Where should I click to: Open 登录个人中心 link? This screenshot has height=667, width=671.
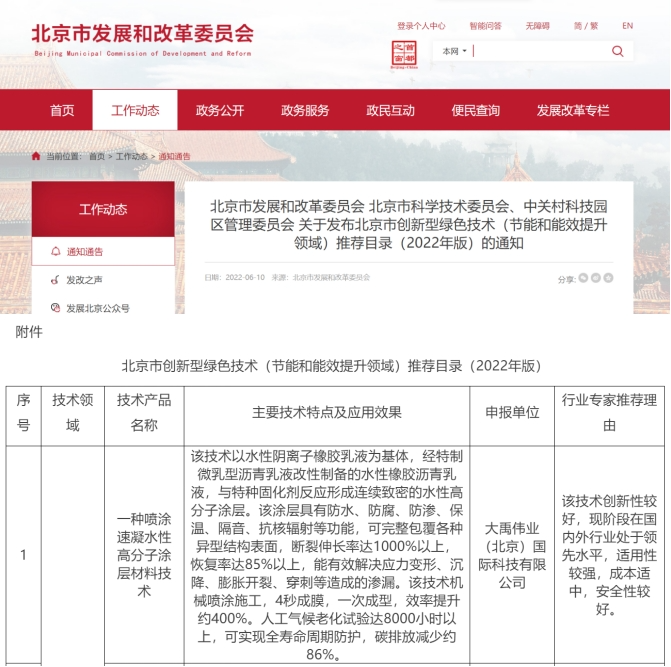421,26
